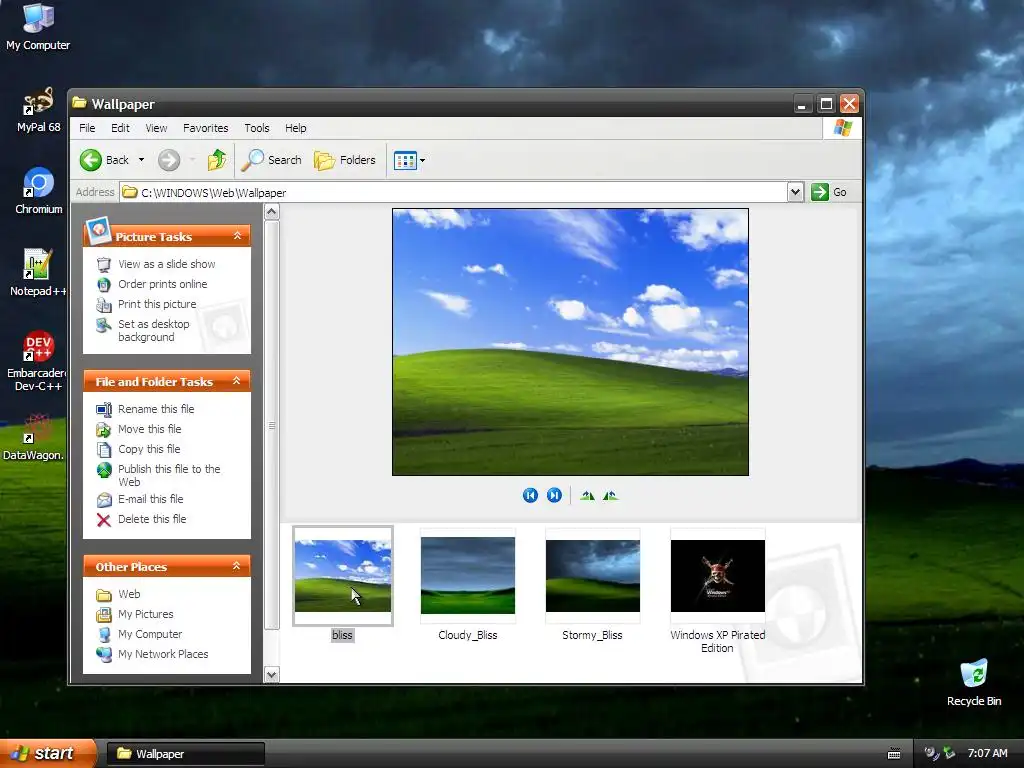Viewport: 1024px width, 768px height.
Task: Show the next image in filmstrip
Action: tap(554, 496)
